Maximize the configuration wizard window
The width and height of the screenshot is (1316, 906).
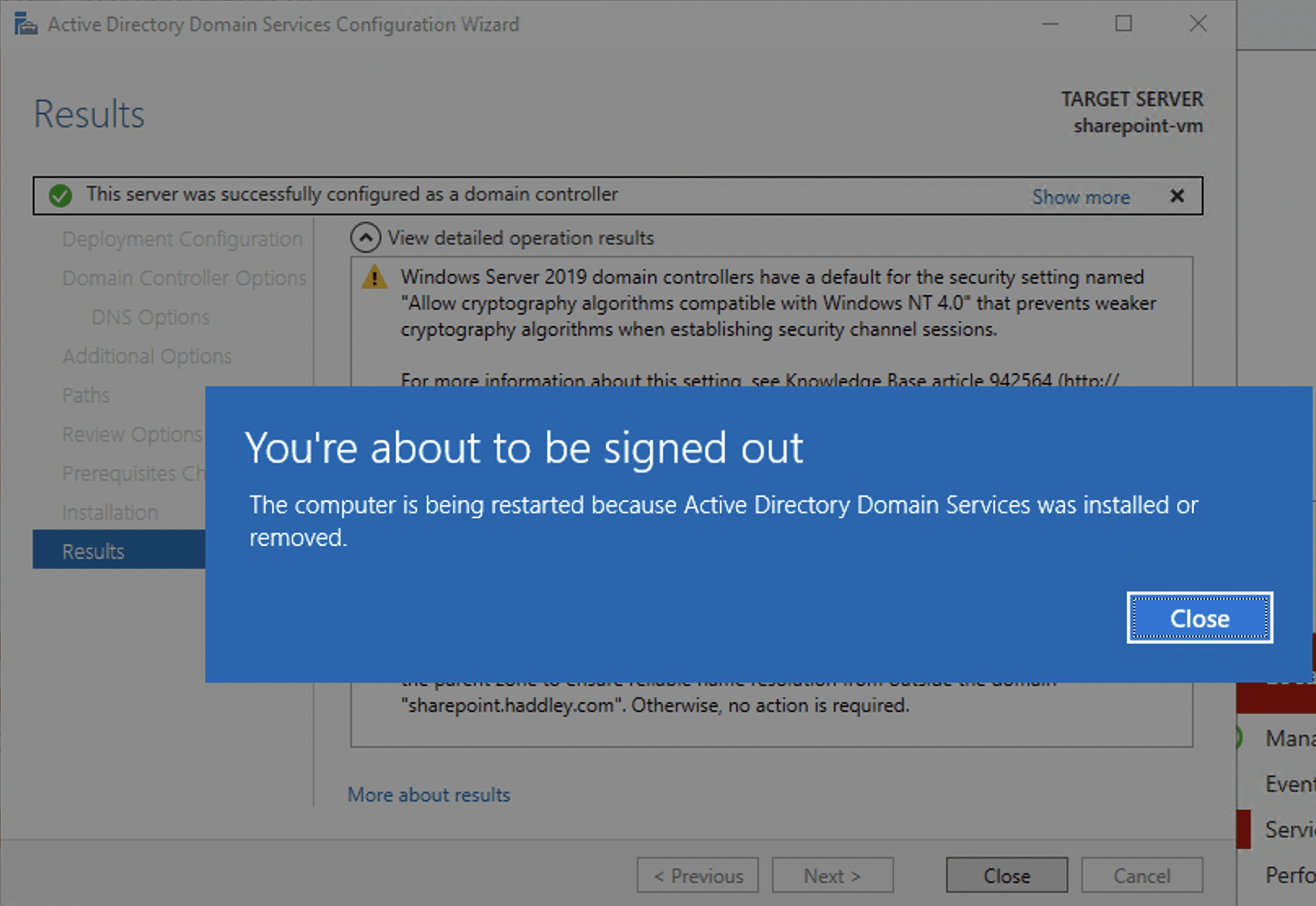tap(1124, 24)
